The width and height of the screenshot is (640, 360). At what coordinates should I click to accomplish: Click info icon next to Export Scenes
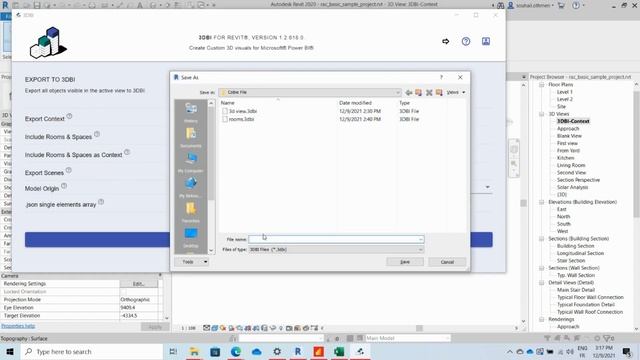(x=69, y=170)
